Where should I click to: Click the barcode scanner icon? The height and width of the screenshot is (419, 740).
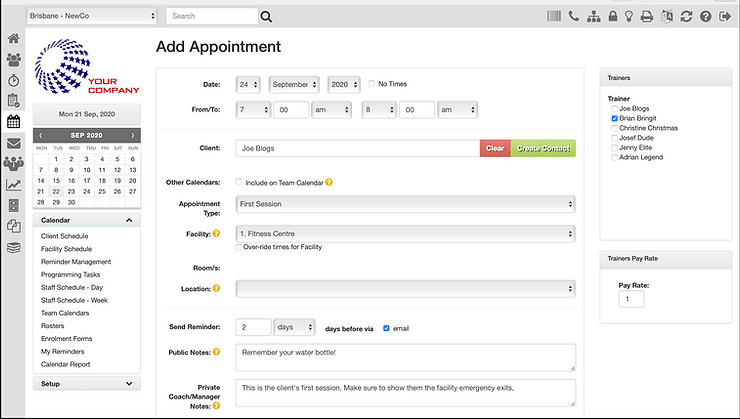[x=553, y=16]
